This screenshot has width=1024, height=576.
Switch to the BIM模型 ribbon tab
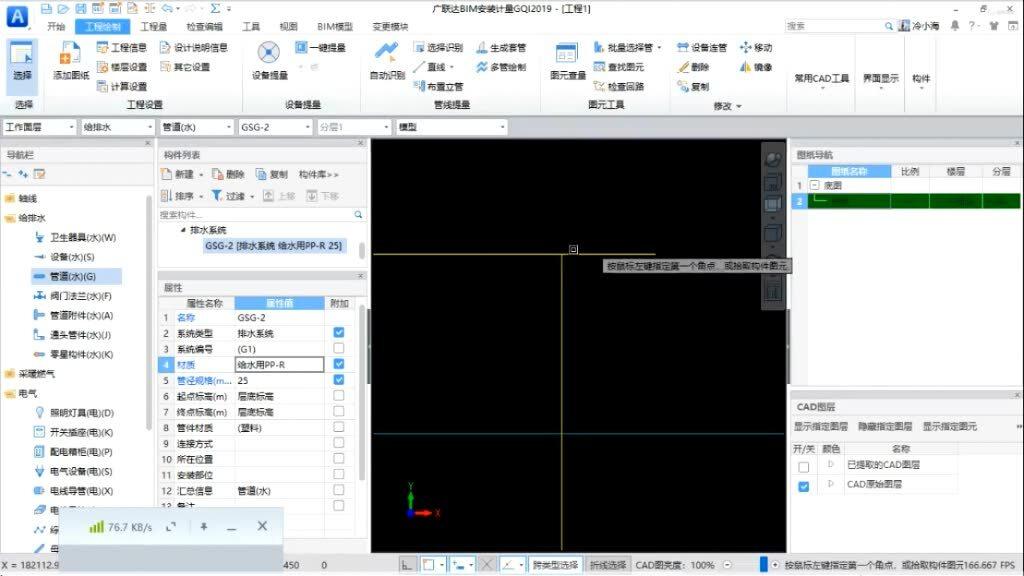[x=335, y=27]
